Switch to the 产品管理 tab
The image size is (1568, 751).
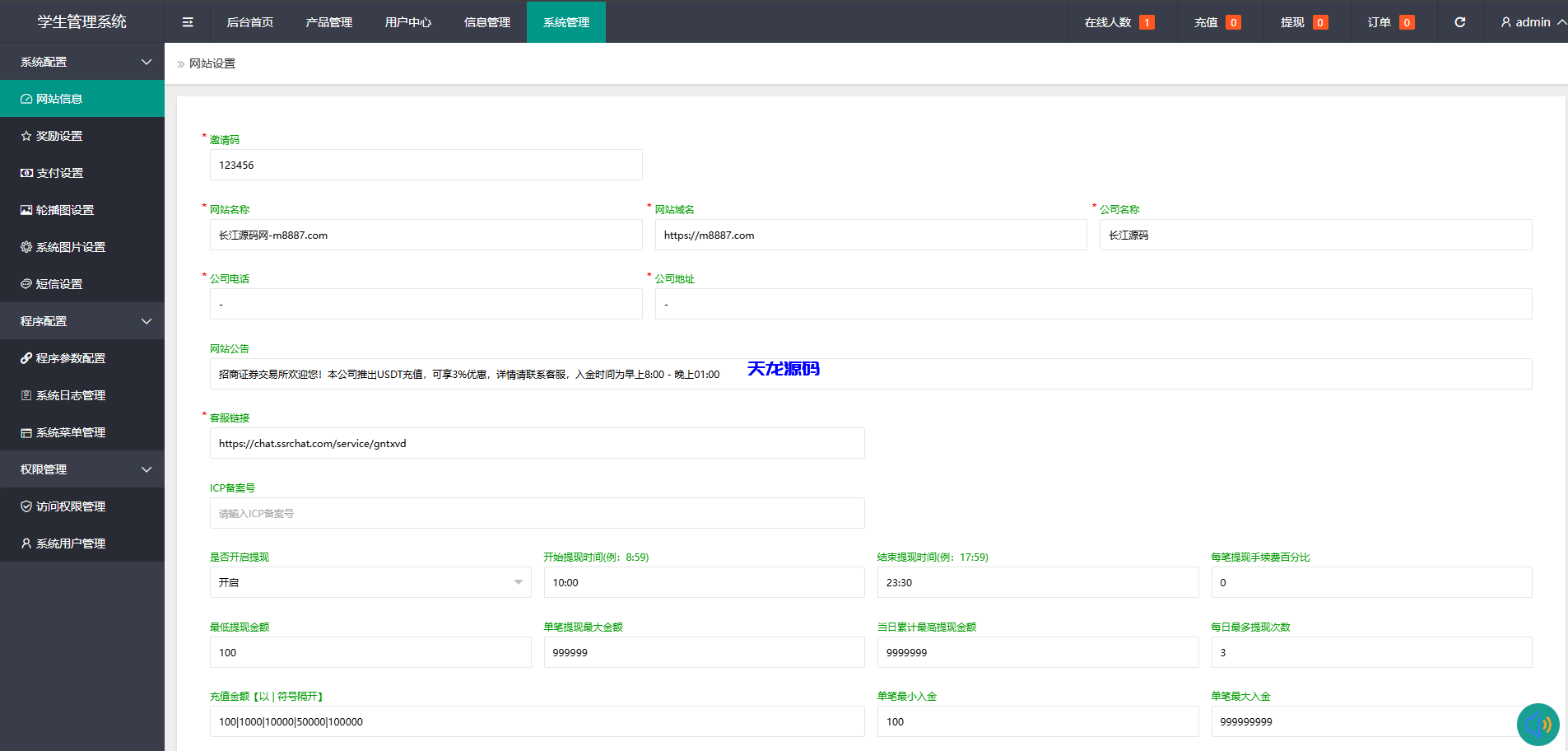(328, 22)
